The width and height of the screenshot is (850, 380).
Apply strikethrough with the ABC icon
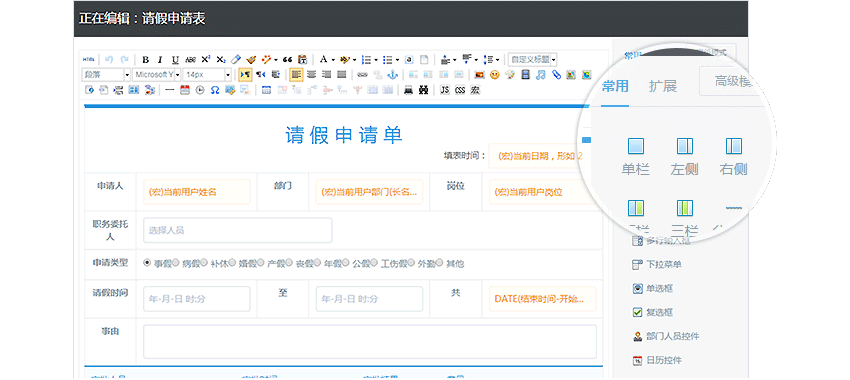tap(190, 60)
